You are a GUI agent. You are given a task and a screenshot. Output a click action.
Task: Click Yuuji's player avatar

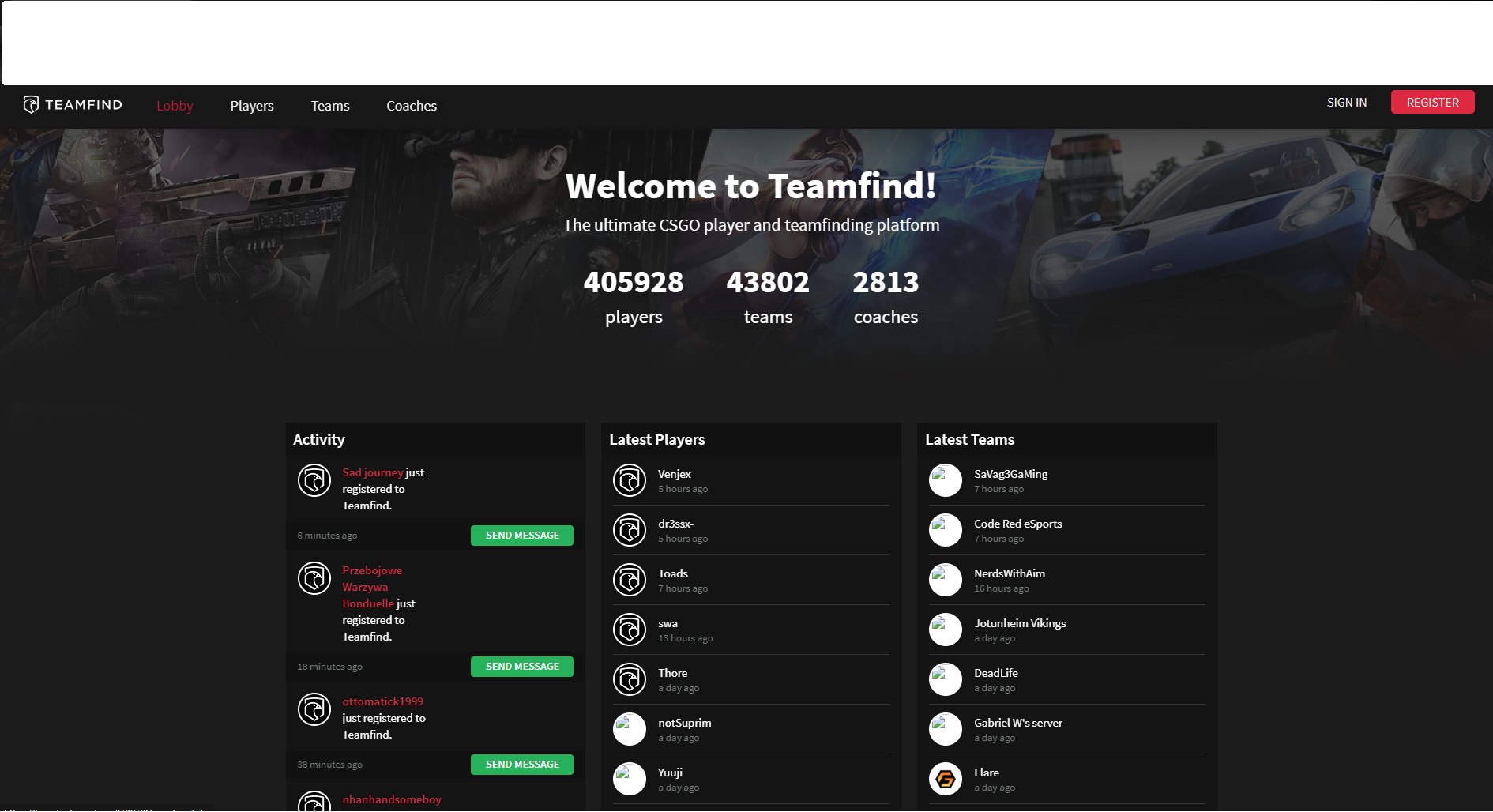tap(630, 779)
